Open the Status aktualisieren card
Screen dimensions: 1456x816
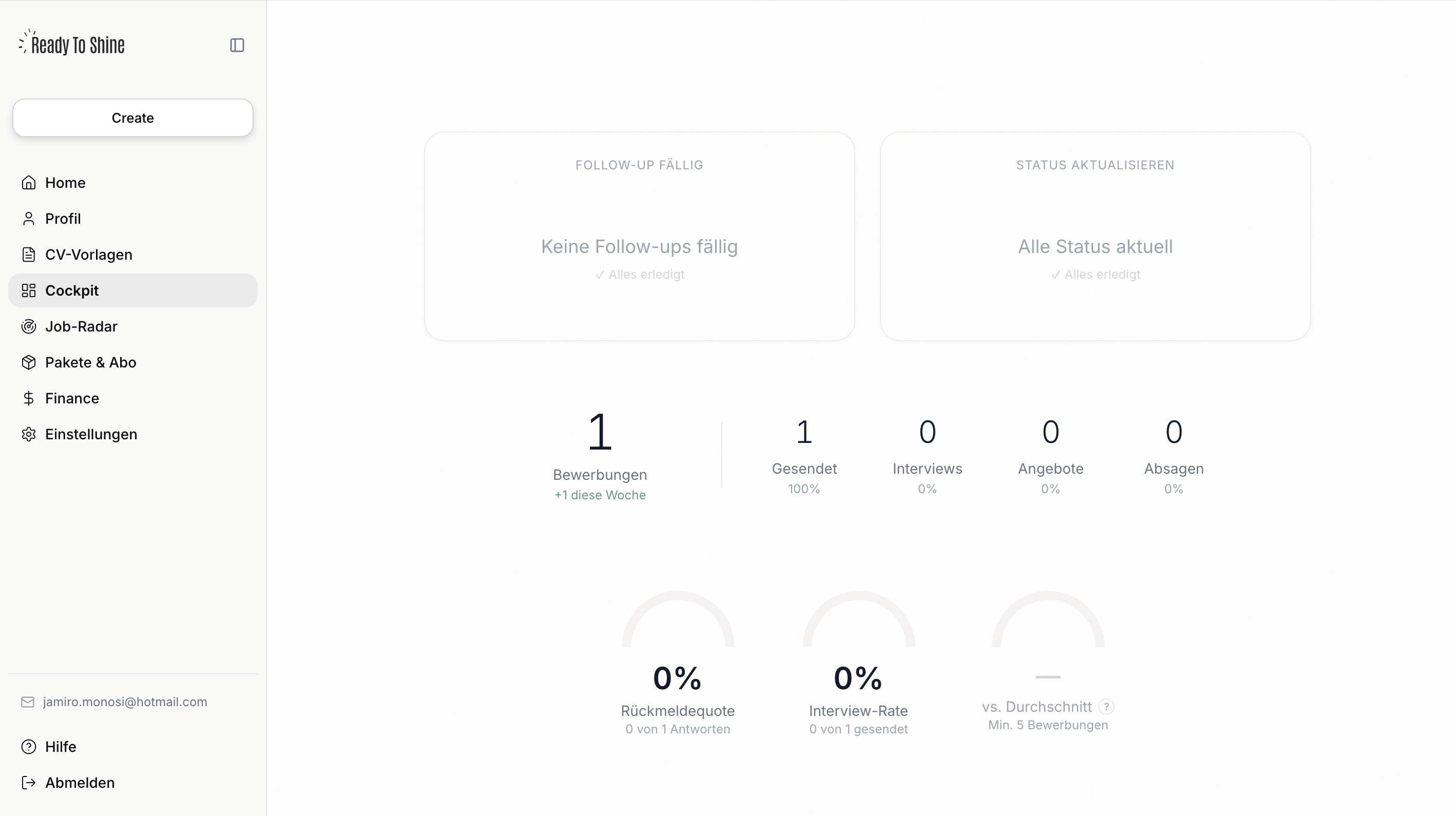tap(1095, 236)
